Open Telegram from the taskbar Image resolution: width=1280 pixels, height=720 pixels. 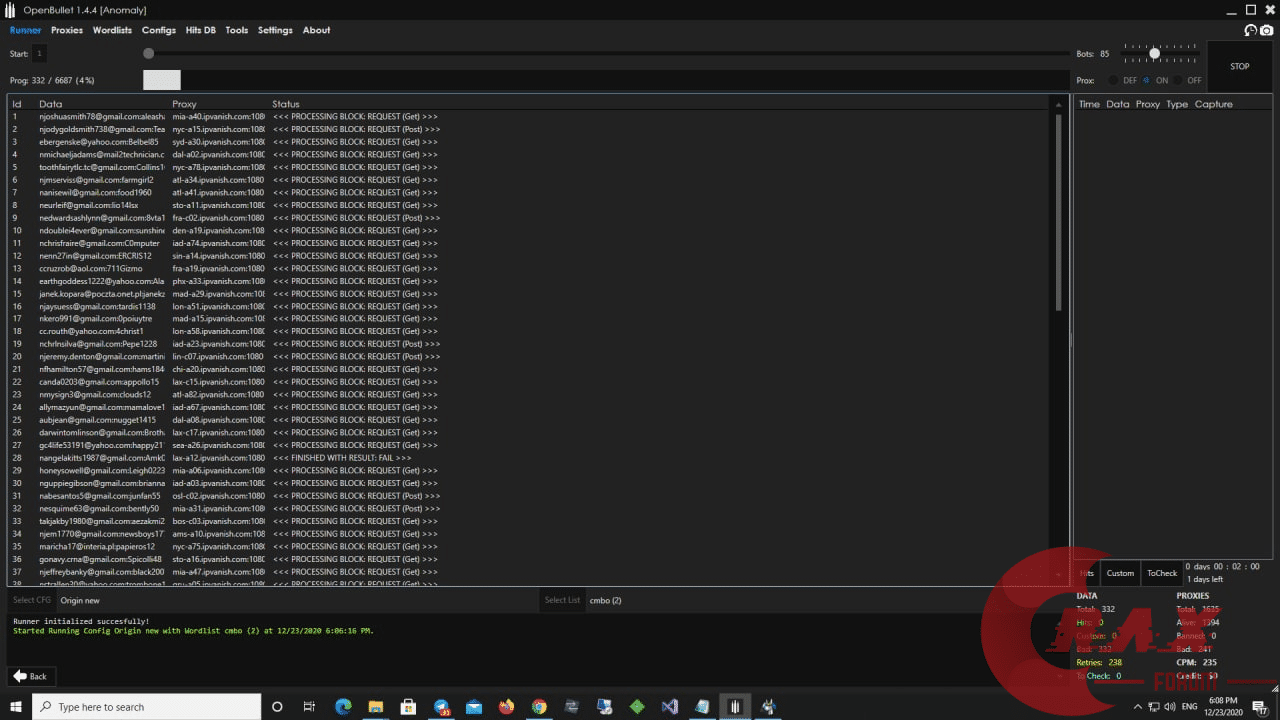click(x=441, y=707)
